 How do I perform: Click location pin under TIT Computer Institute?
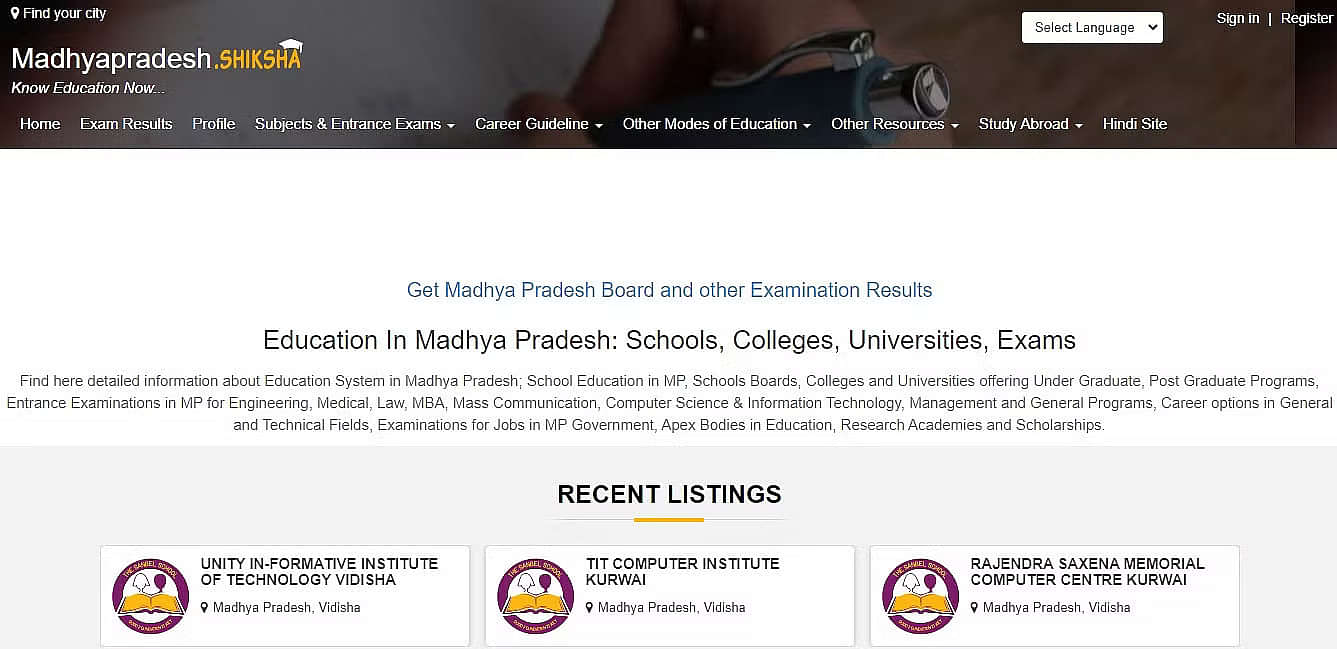point(590,607)
